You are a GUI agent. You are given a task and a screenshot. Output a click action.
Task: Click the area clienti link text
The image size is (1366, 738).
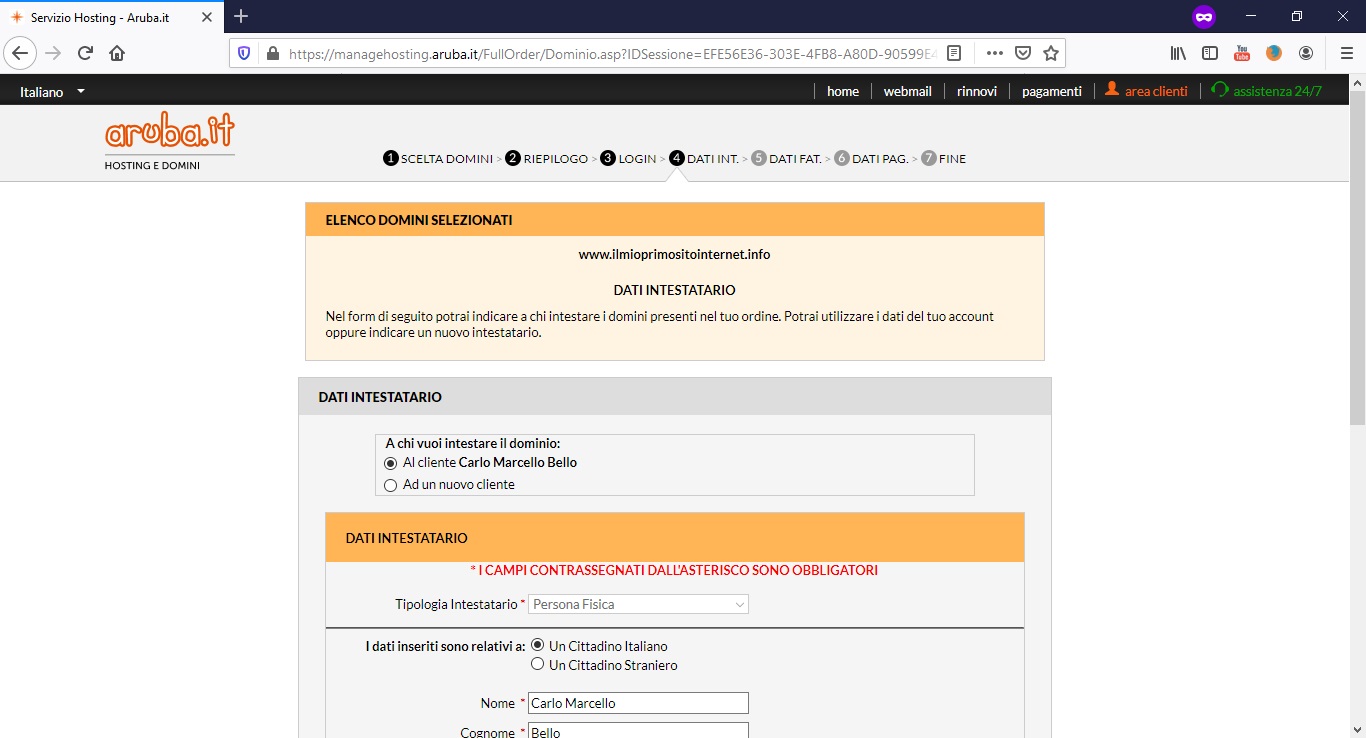pos(1156,91)
